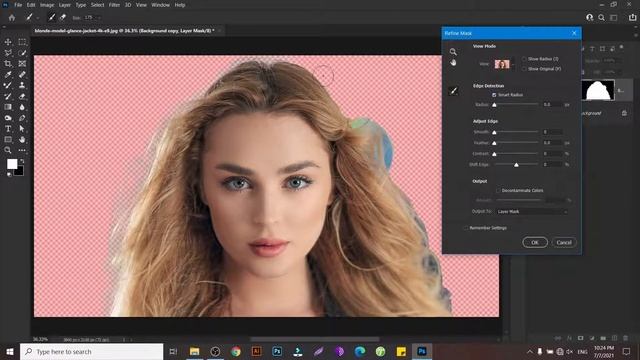The image size is (640, 360).
Task: Close the Refine Mask dialog with X
Action: (574, 33)
